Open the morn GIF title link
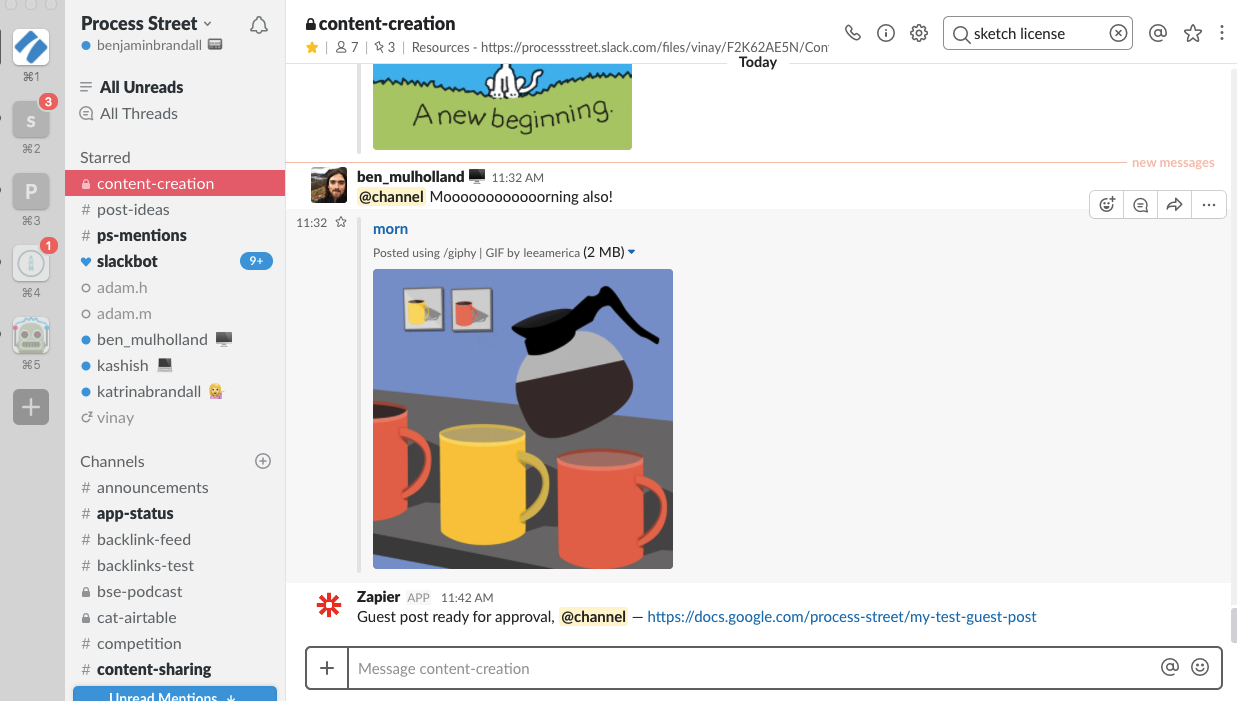 (390, 229)
